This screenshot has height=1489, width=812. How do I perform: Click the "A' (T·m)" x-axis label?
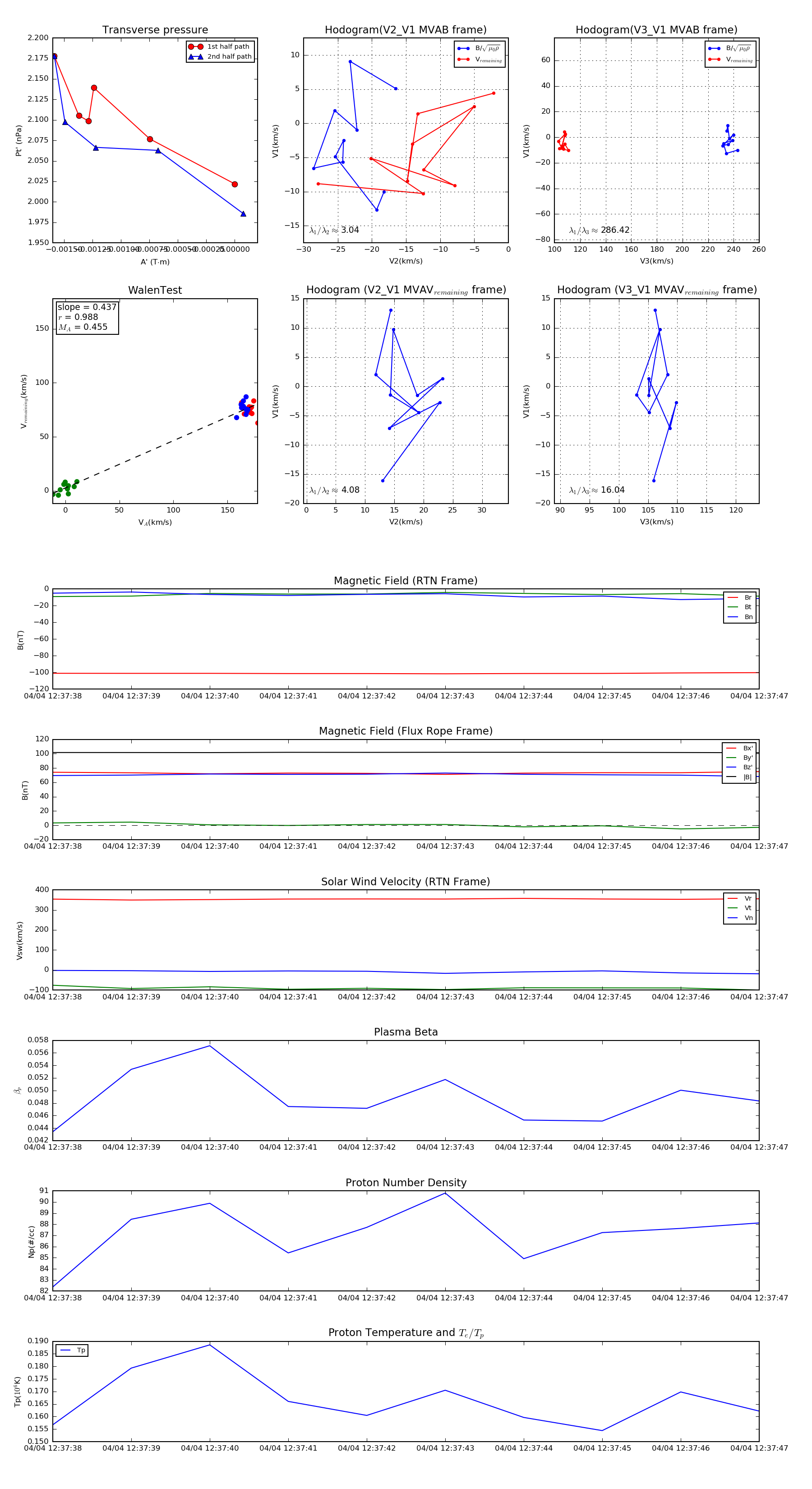(x=155, y=262)
